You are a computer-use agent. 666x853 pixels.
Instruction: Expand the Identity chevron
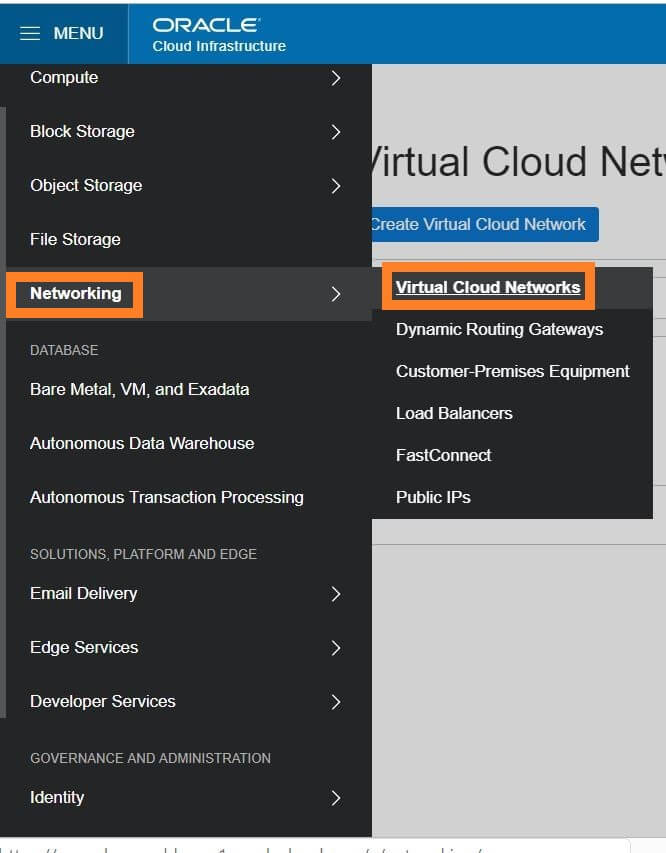click(336, 798)
